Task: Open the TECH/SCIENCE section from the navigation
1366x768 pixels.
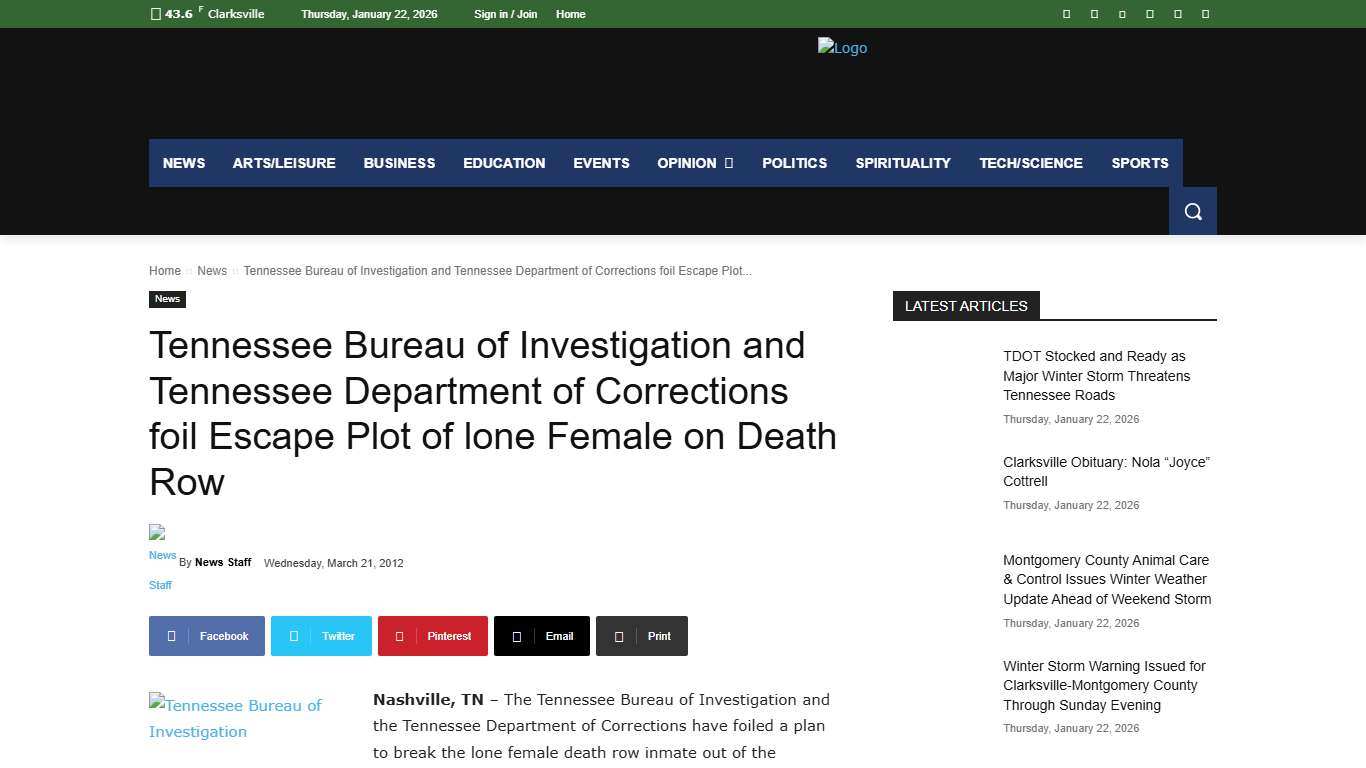Action: (1031, 163)
